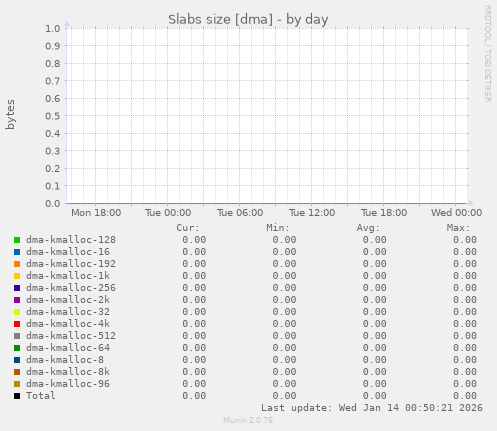
Task: Click the chart title 'Slabs size [dma] - by day'
Action: click(x=248, y=19)
